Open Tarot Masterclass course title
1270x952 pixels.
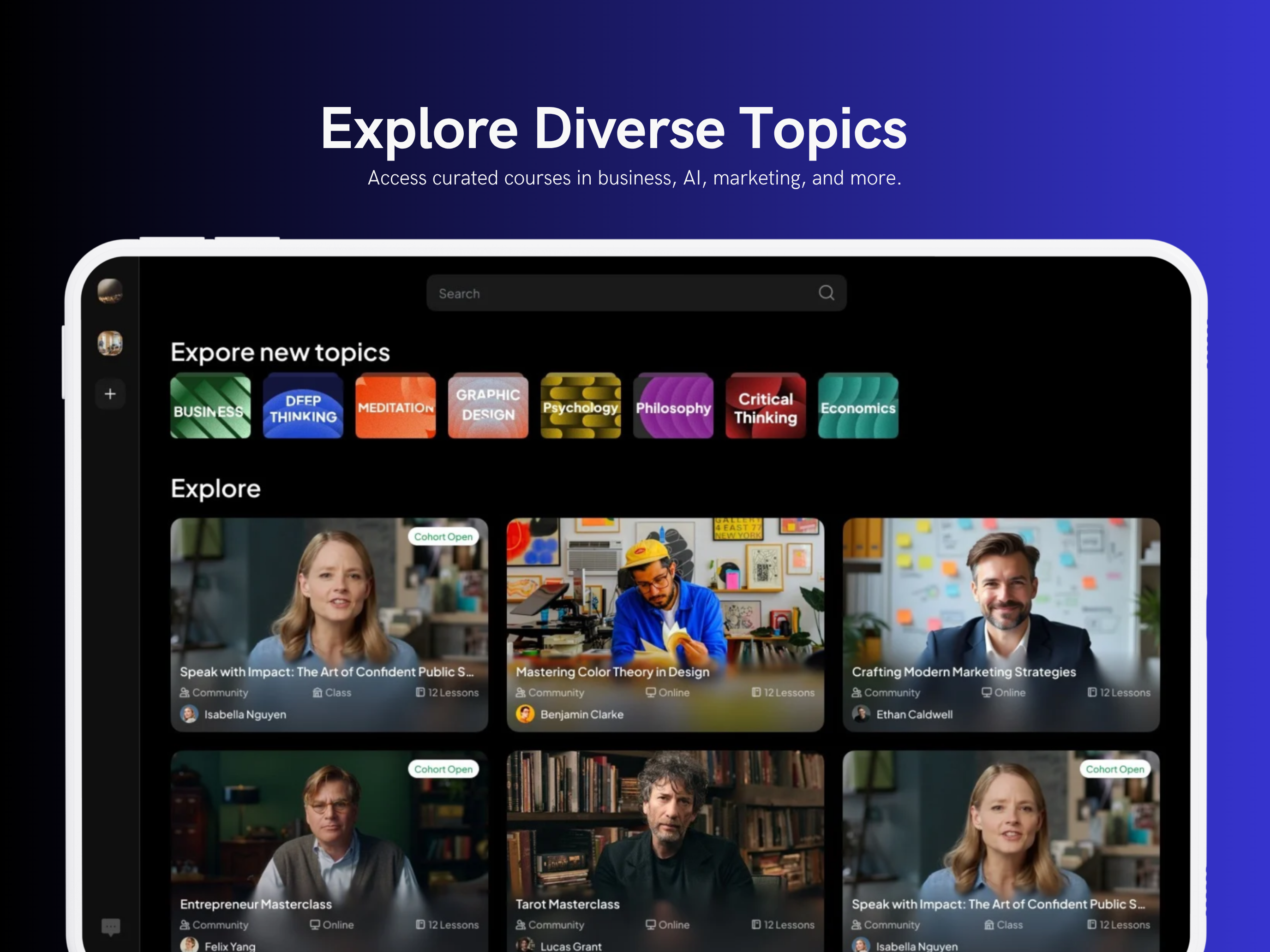(567, 904)
